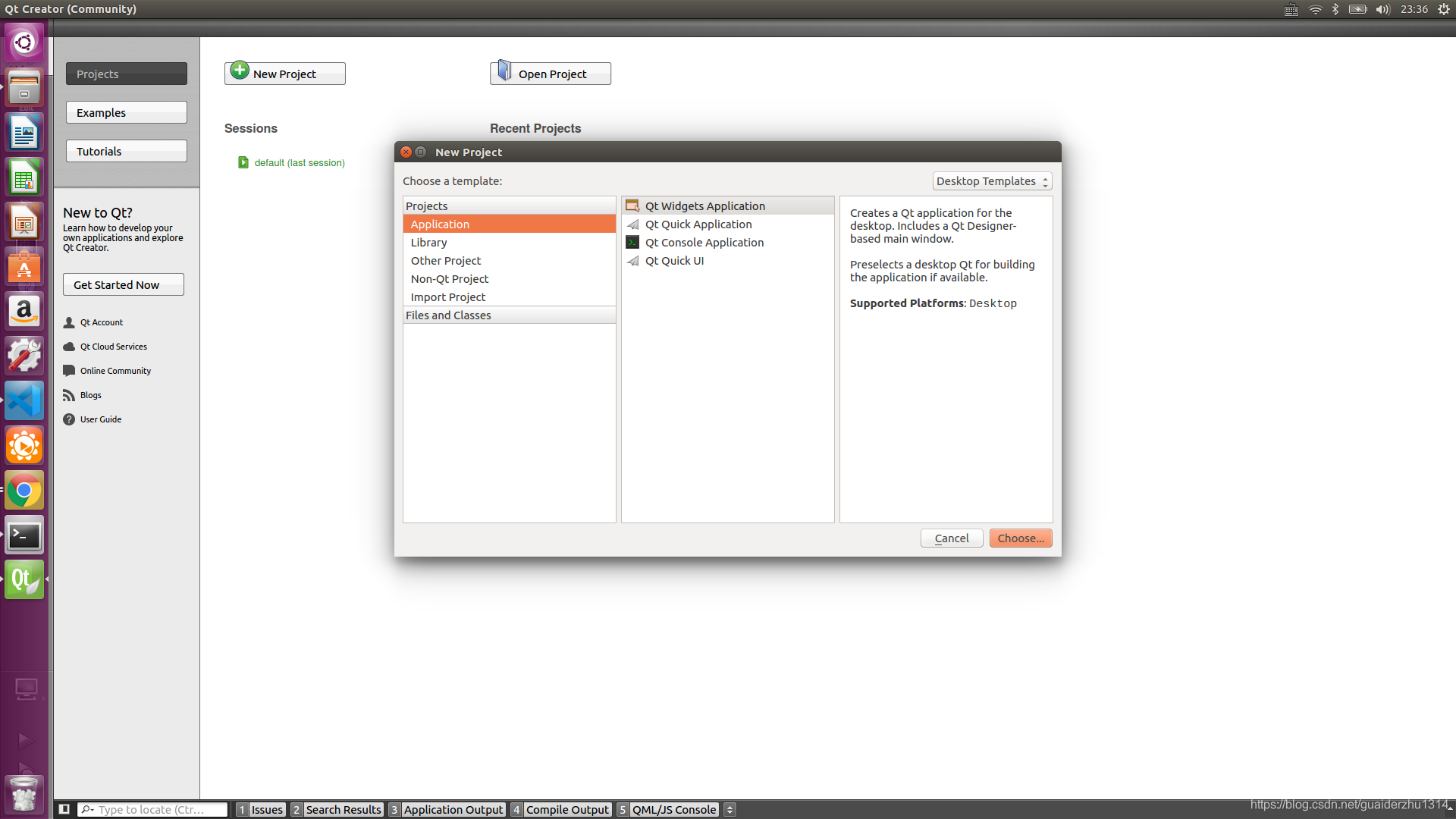Launch LibreOffice Calc from the dock
This screenshot has height=819, width=1456.
24,177
